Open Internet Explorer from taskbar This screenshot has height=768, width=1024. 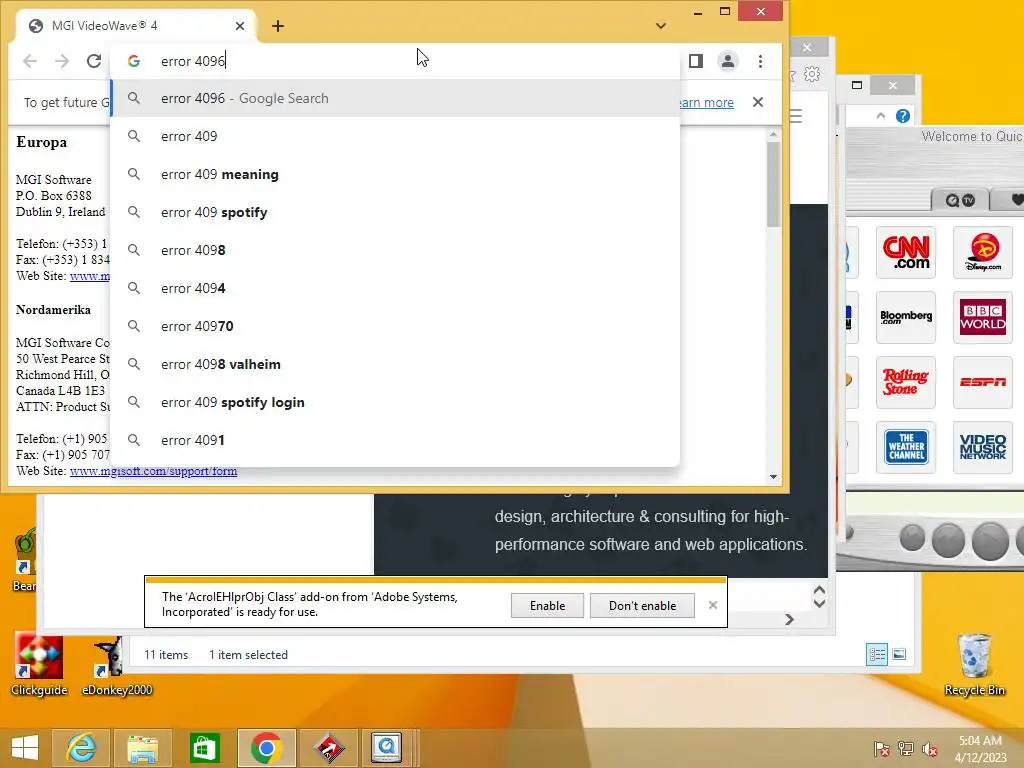click(80, 748)
